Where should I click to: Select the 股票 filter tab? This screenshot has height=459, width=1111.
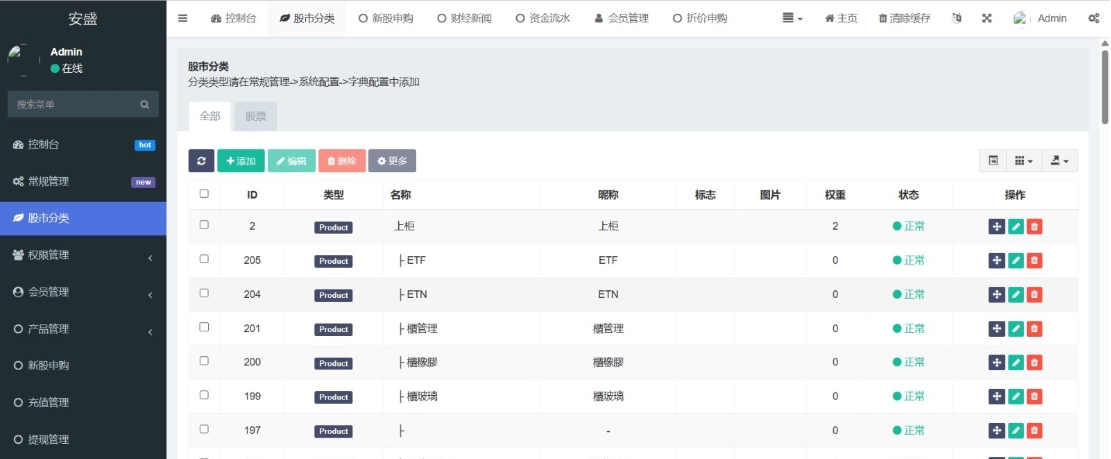(x=255, y=116)
